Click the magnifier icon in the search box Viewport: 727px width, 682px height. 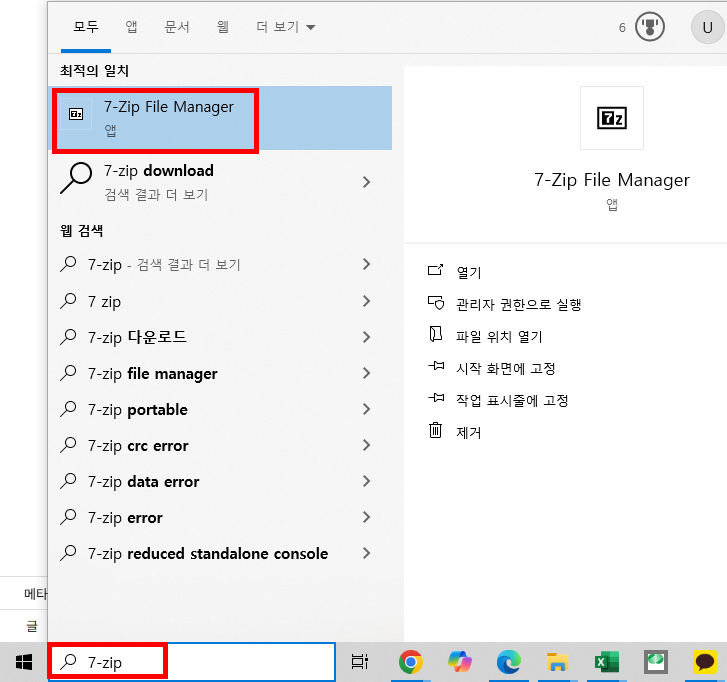click(69, 661)
